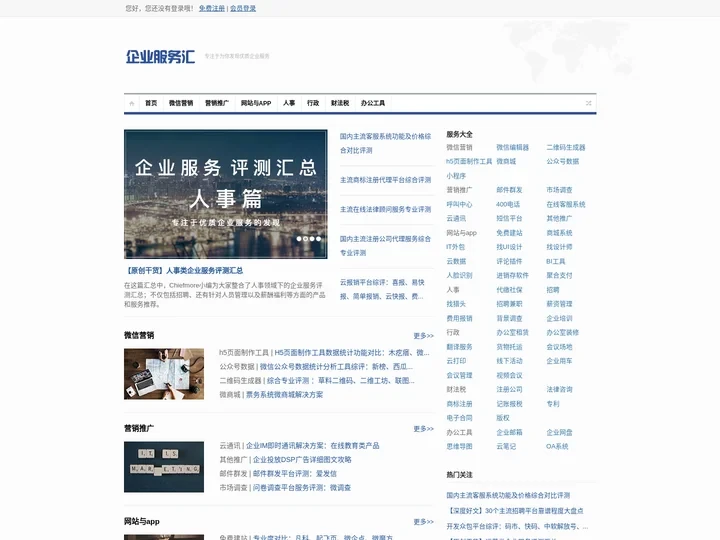Open the 微信营销 navigation menu
Image resolution: width=720 pixels, height=540 pixels.
point(181,103)
